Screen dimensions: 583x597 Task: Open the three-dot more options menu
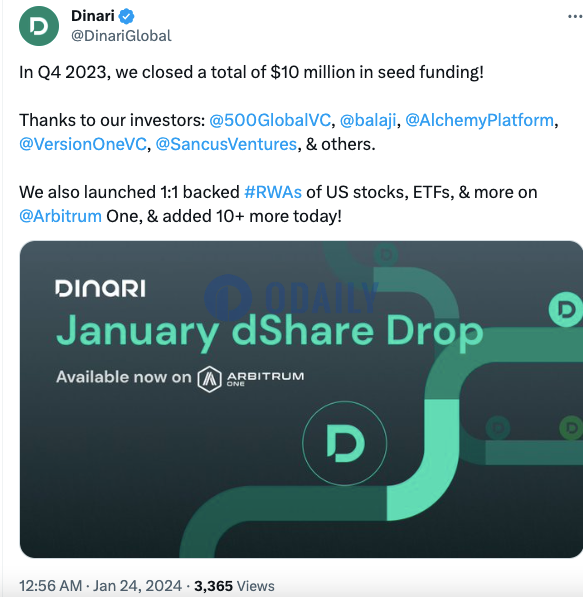click(x=575, y=16)
